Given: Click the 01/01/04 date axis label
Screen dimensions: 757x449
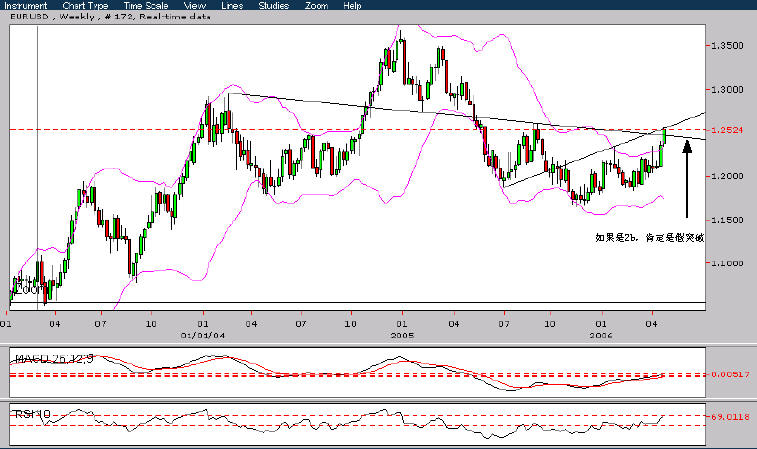Looking at the screenshot, I should 203,335.
